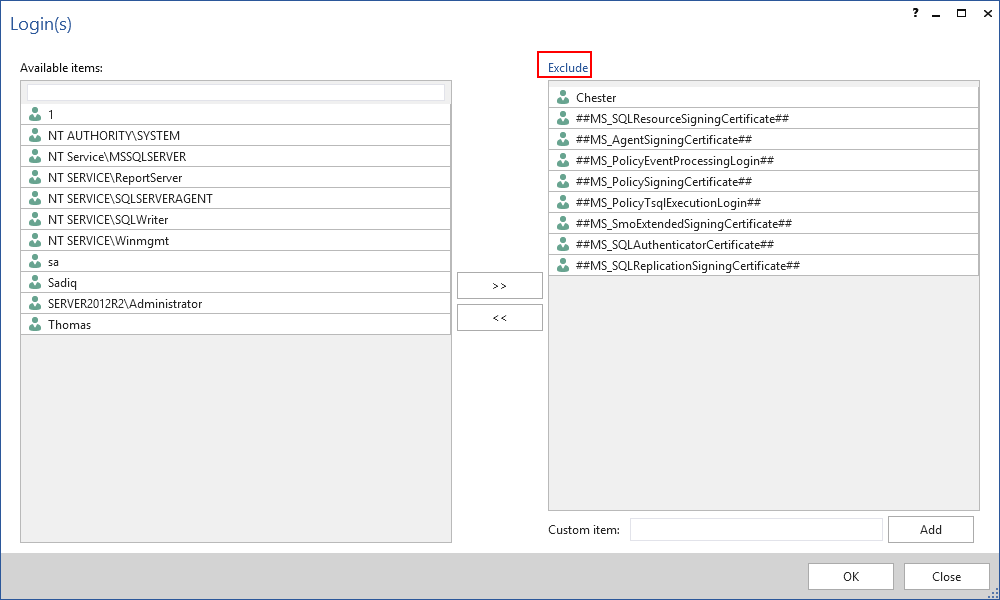This screenshot has width=1000, height=600.
Task: Click the user icon next to NT Service\MSSQLSERVER
Action: [35, 156]
